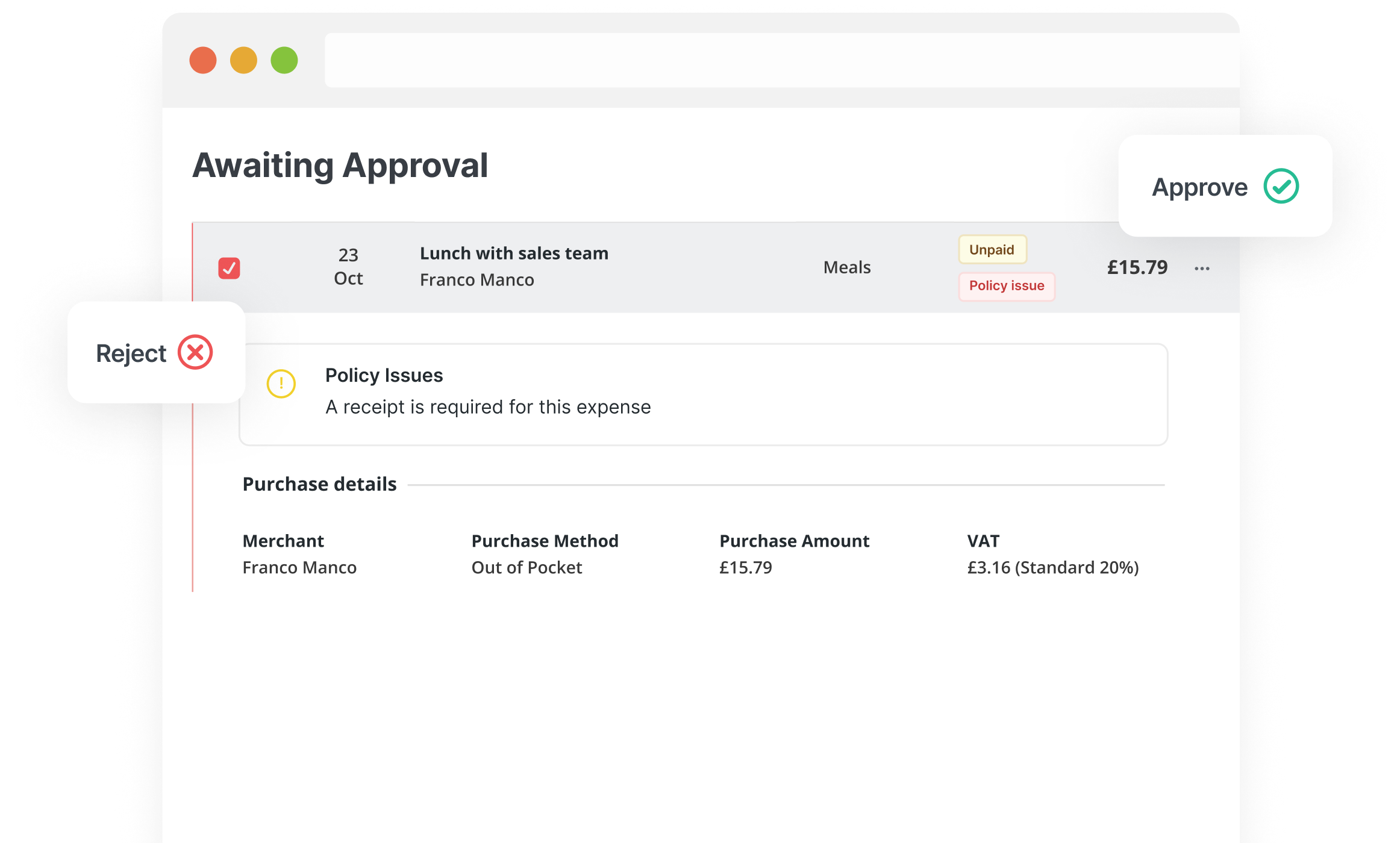This screenshot has height=843, width=1400.
Task: Click the browser address bar
Action: [x=782, y=60]
